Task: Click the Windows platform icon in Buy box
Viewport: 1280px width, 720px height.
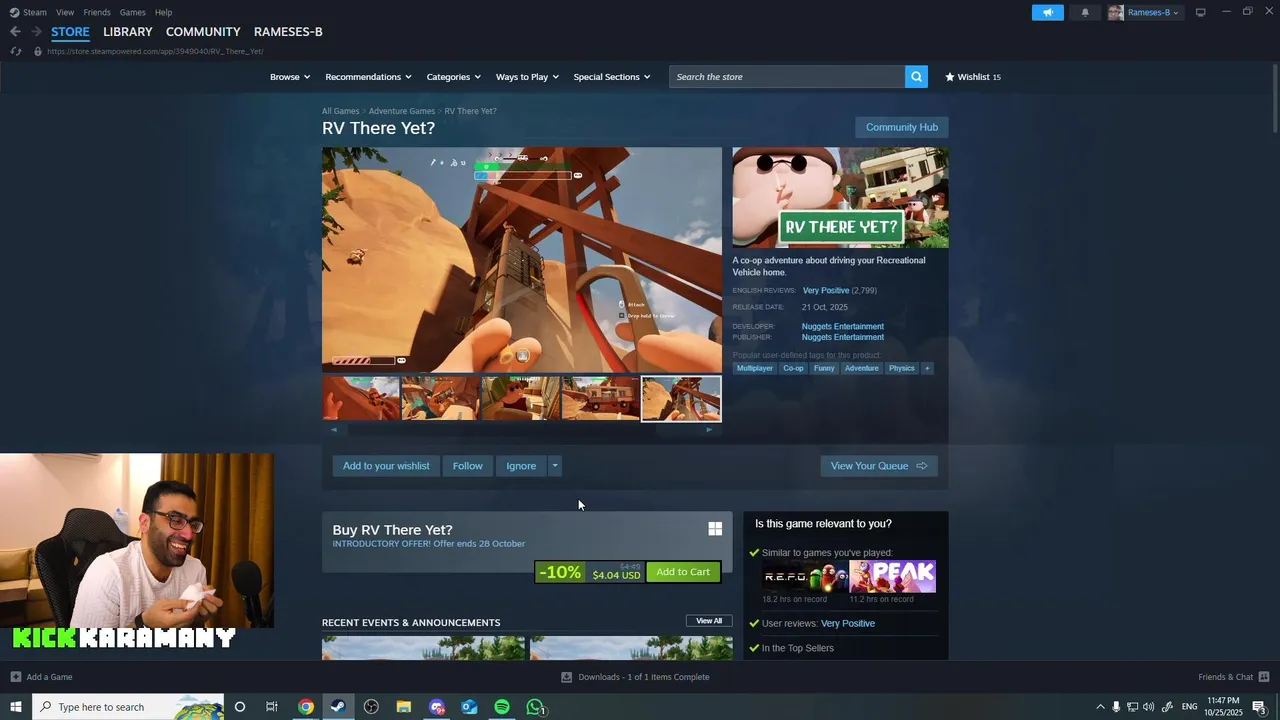Action: [715, 529]
